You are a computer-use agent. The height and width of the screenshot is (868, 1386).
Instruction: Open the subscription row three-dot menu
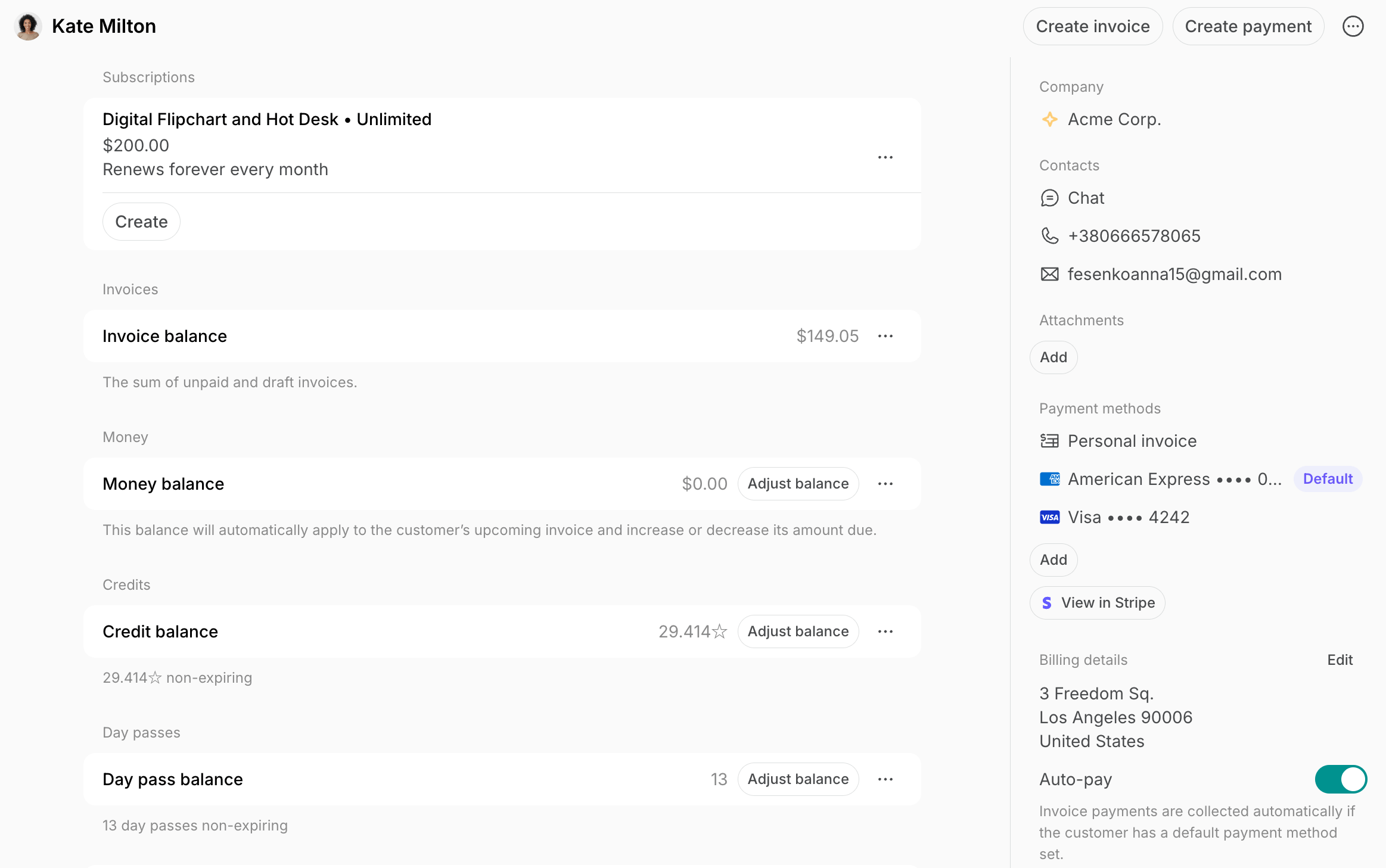coord(885,157)
